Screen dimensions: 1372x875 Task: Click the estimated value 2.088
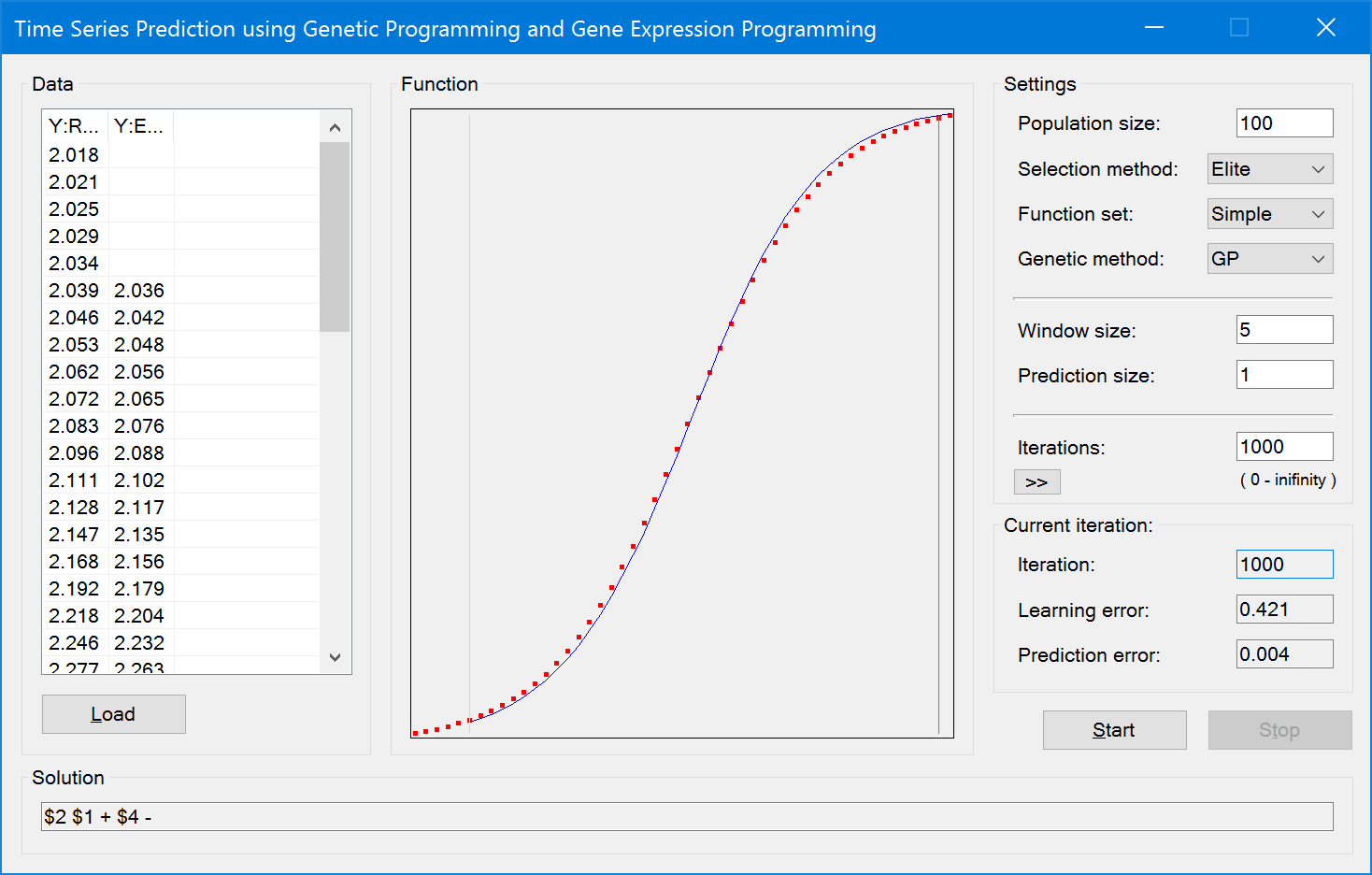coord(139,453)
